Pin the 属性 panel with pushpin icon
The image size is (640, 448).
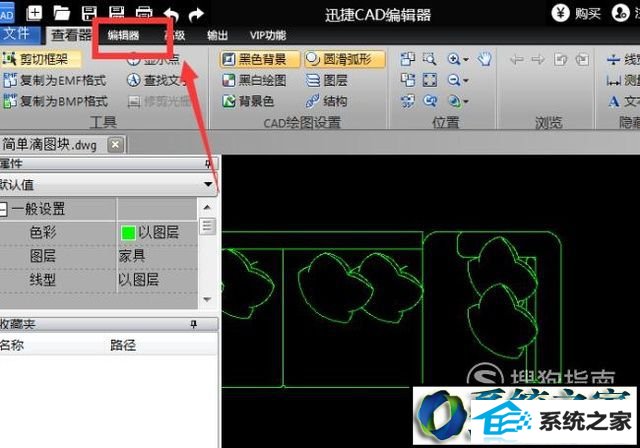click(208, 164)
